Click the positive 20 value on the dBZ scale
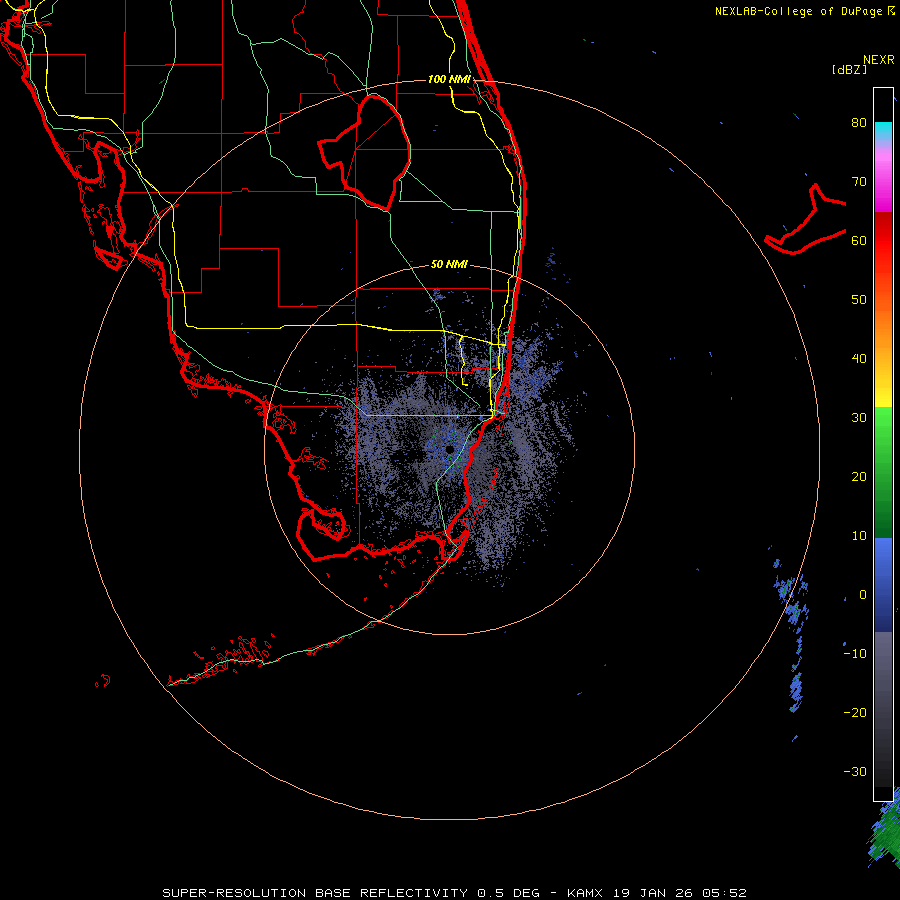The height and width of the screenshot is (900, 900). click(x=859, y=477)
